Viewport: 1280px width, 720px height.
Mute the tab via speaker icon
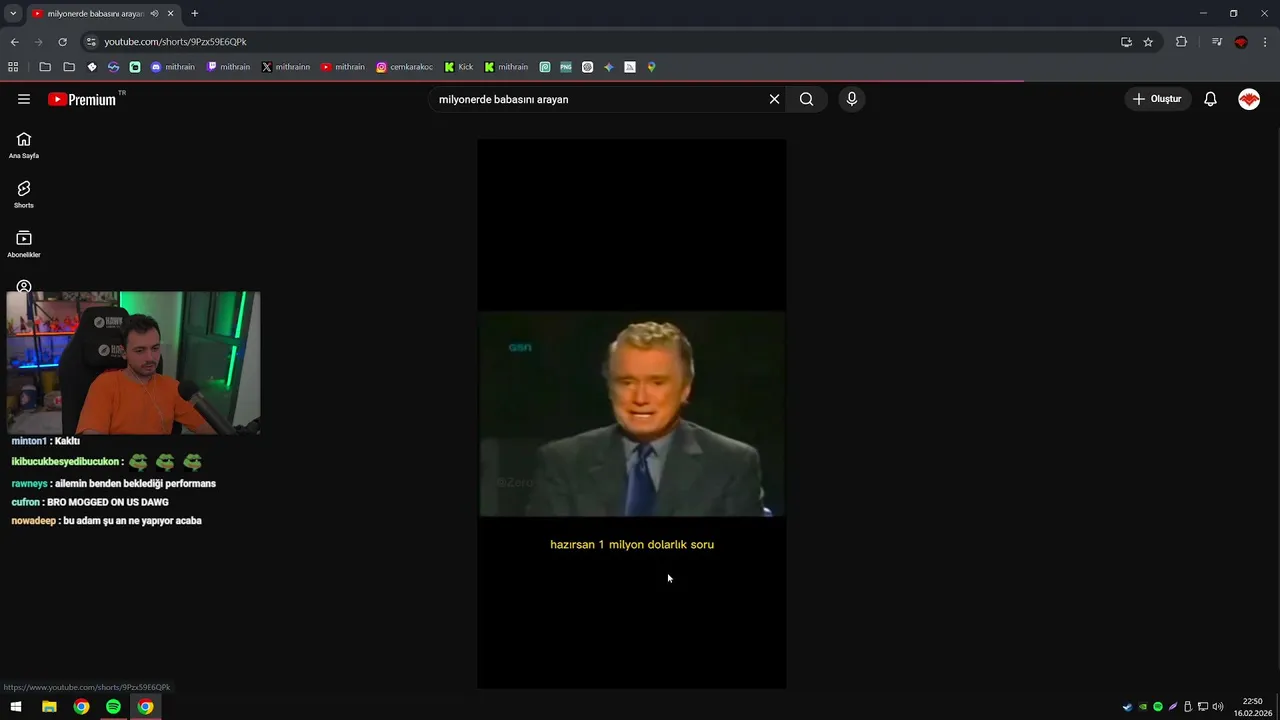[x=154, y=14]
